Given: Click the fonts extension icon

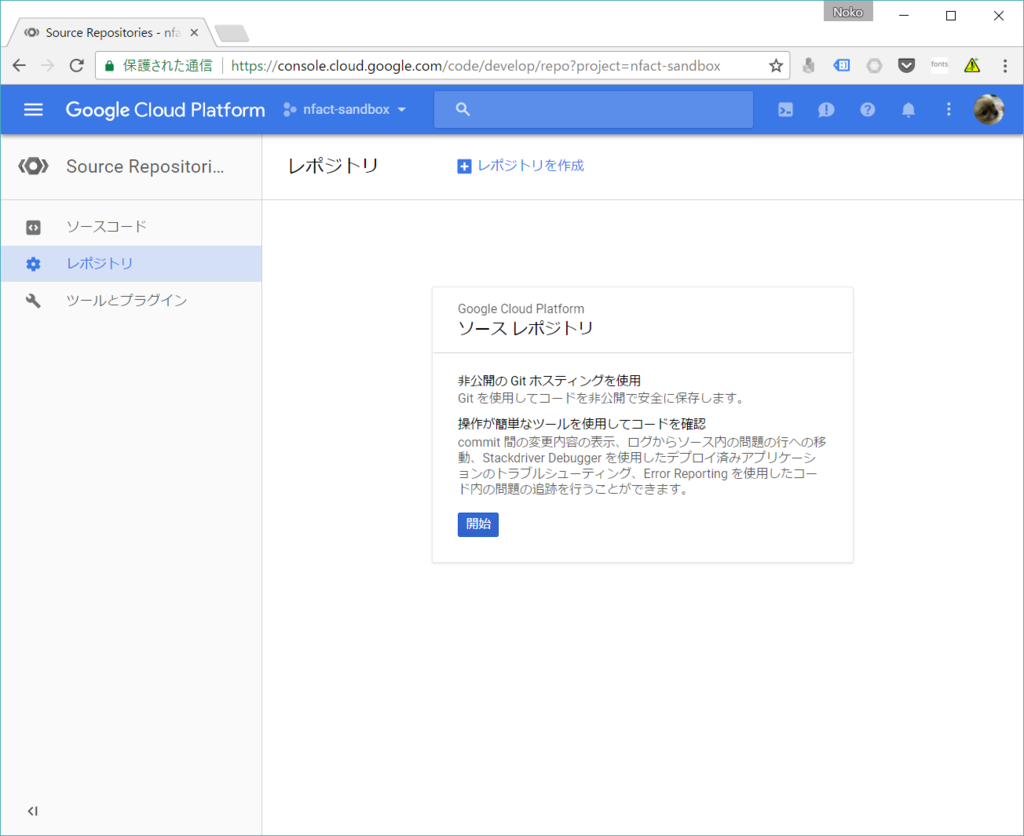Looking at the screenshot, I should [939, 65].
